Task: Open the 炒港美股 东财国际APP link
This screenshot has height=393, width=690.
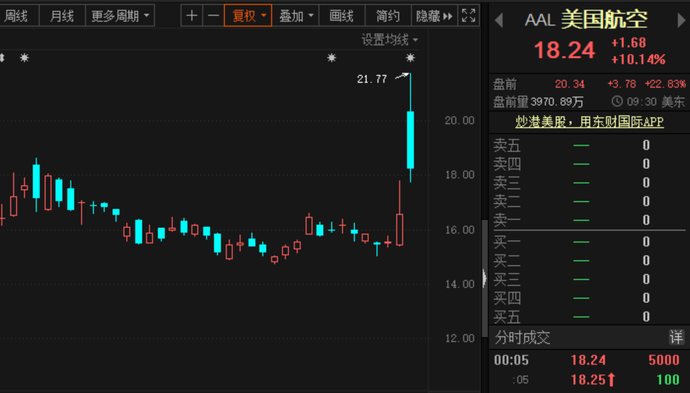Action: pos(589,121)
